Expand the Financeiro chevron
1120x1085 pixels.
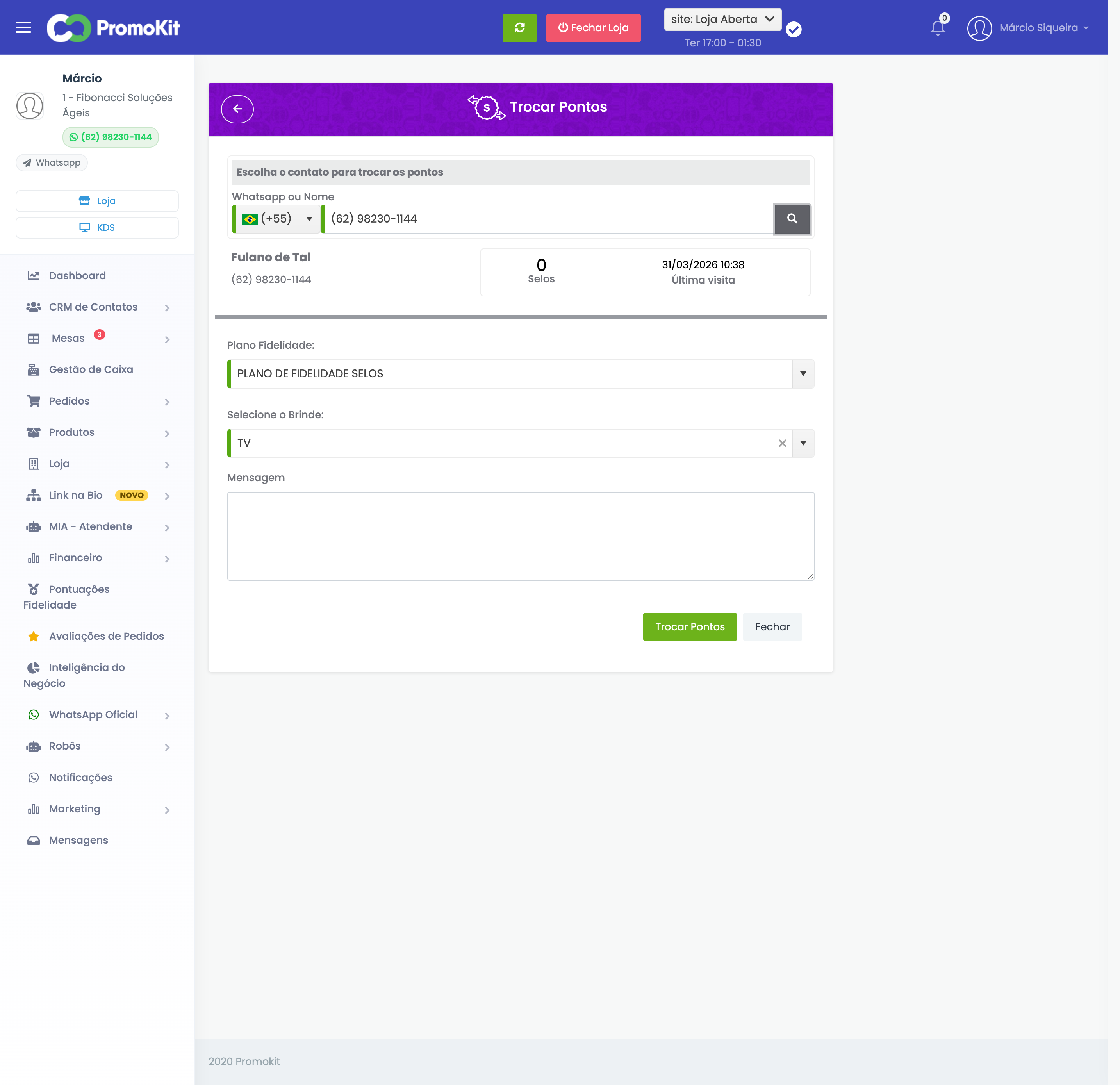click(167, 559)
